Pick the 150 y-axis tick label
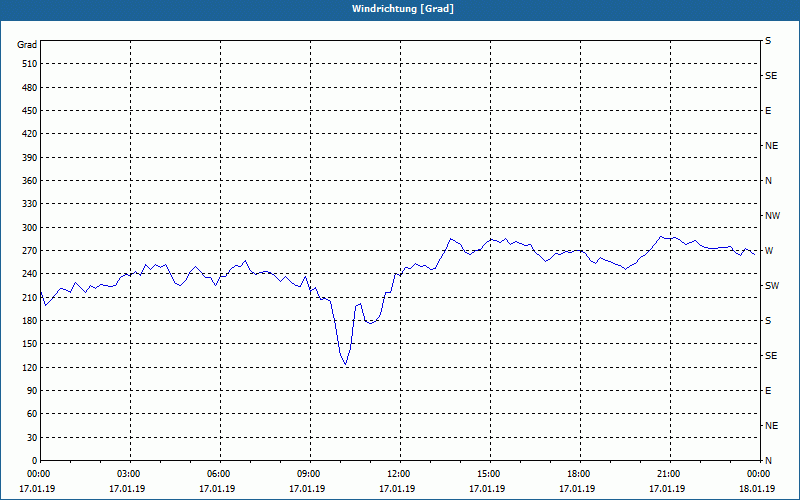 coord(29,344)
